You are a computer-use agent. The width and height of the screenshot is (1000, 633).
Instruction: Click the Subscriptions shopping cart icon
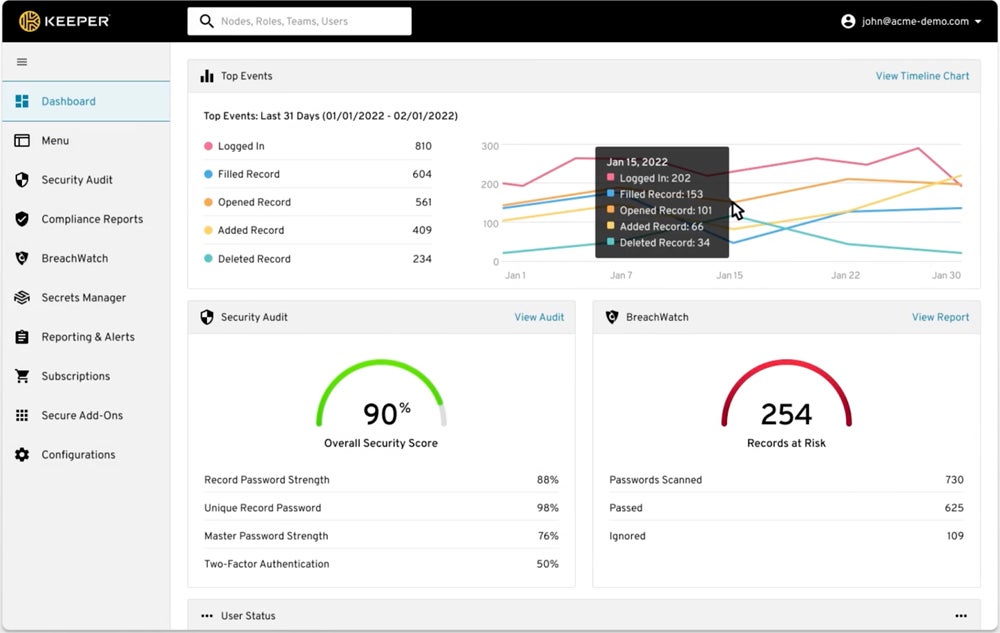[x=22, y=376]
